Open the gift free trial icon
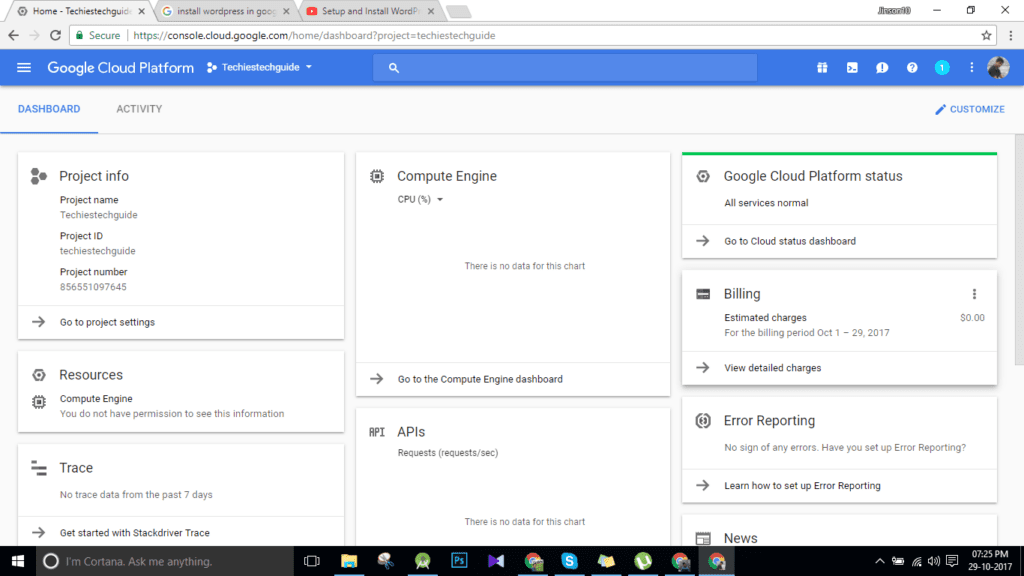This screenshot has height=576, width=1024. [822, 67]
